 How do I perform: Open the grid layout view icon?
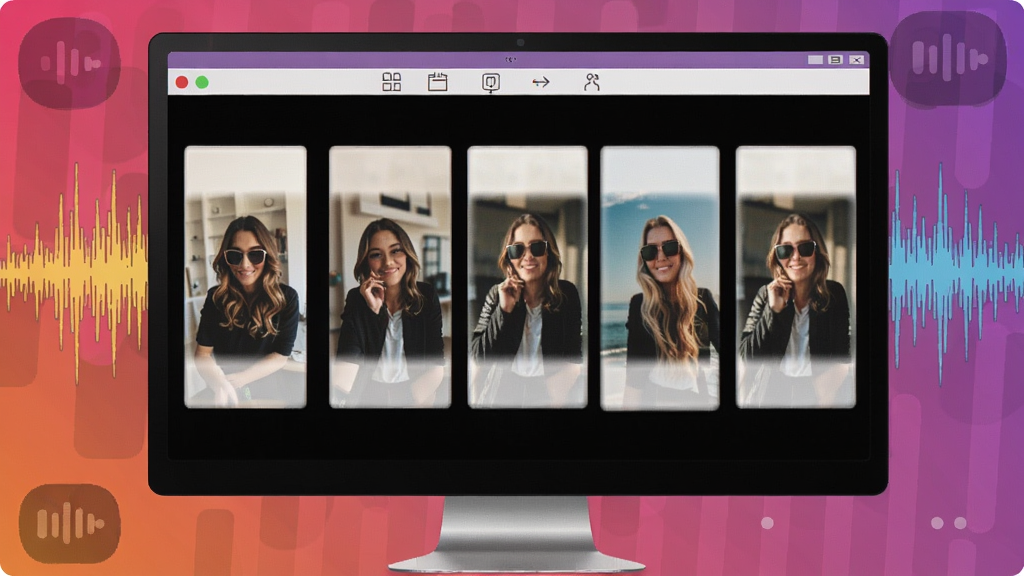click(x=391, y=82)
